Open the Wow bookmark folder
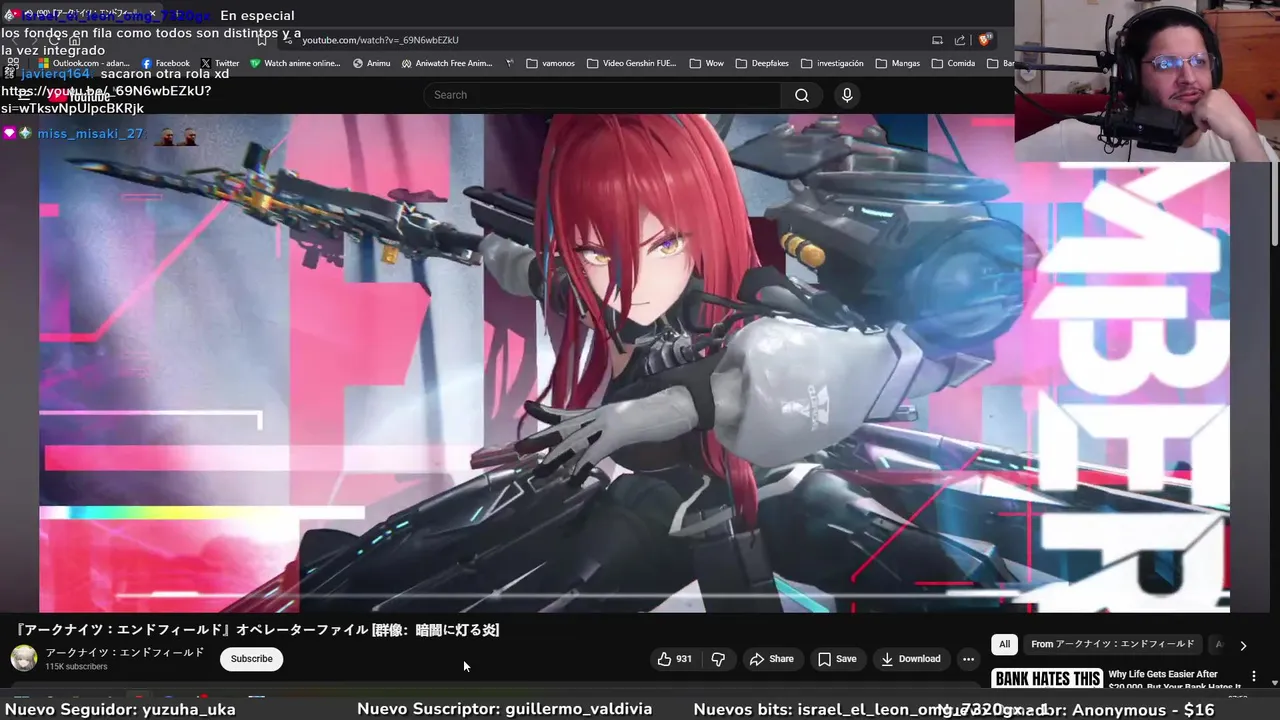 (x=707, y=63)
